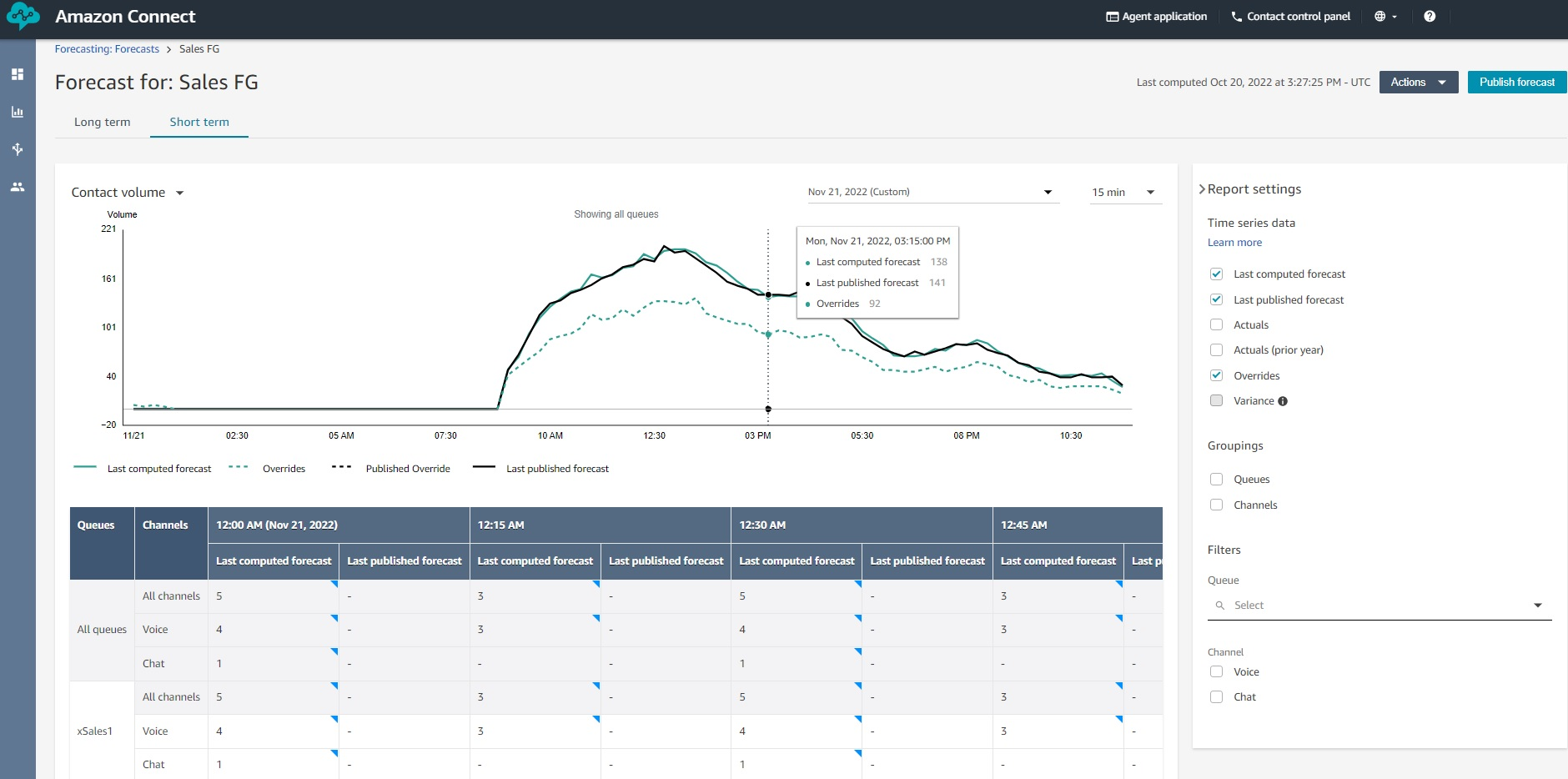The image size is (1568, 779).
Task: Click xSales1 All channels 12:00 AM computed cell
Action: pyautogui.click(x=274, y=697)
